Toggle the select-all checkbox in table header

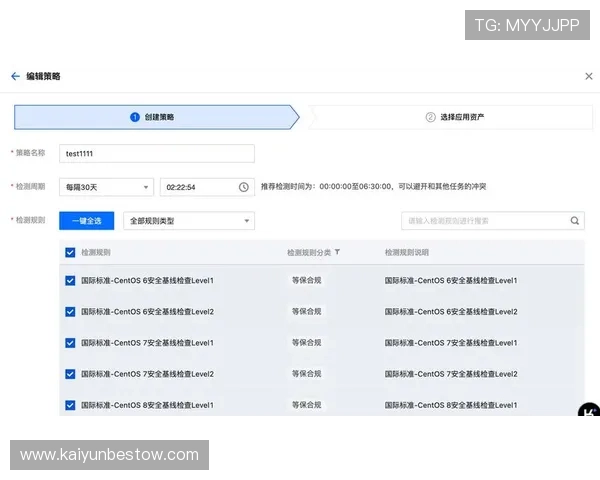pos(70,252)
